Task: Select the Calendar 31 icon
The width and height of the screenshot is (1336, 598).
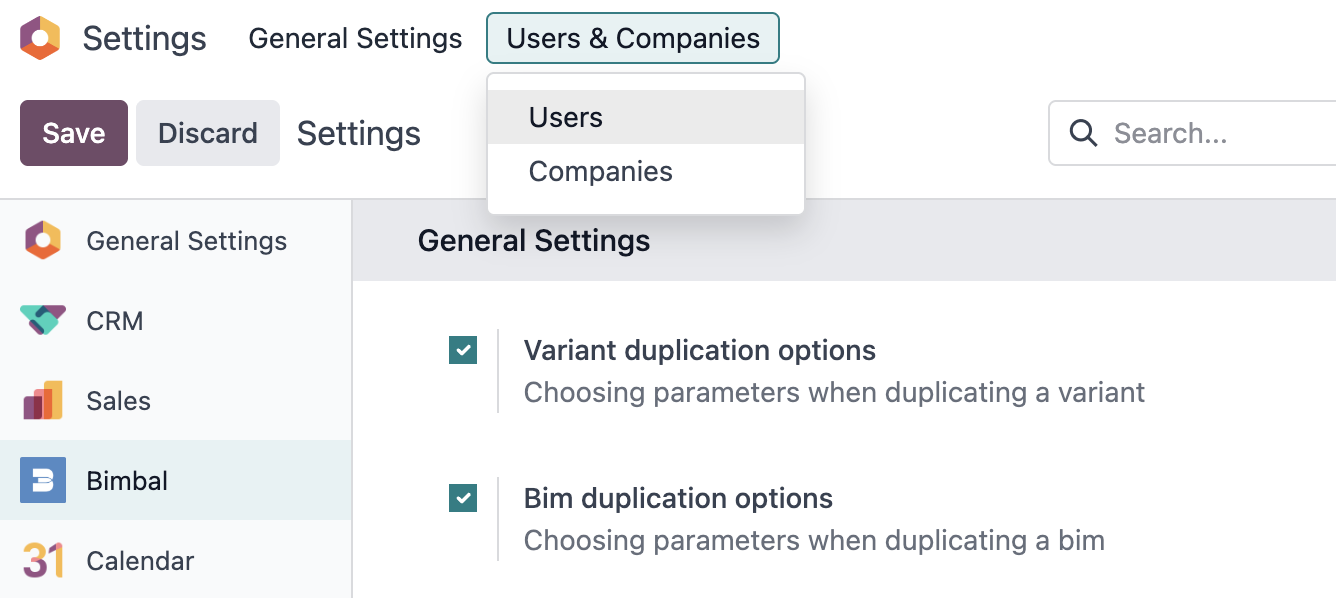Action: 43,561
